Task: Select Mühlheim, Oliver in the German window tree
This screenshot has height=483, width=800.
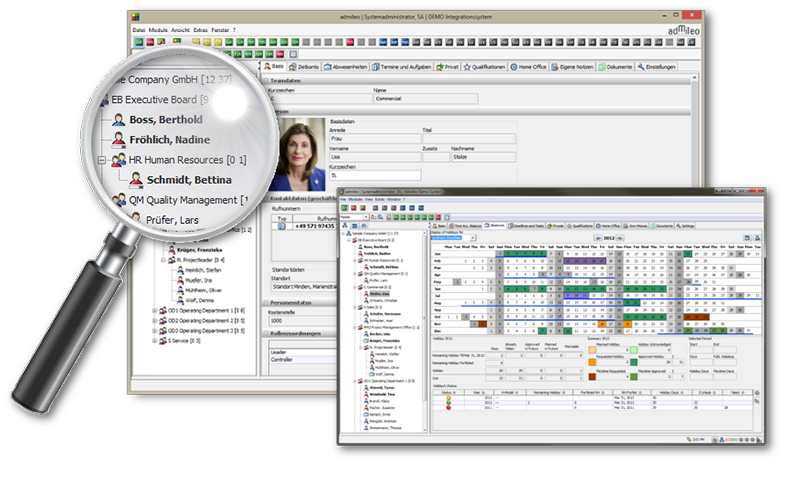Action: (x=203, y=290)
